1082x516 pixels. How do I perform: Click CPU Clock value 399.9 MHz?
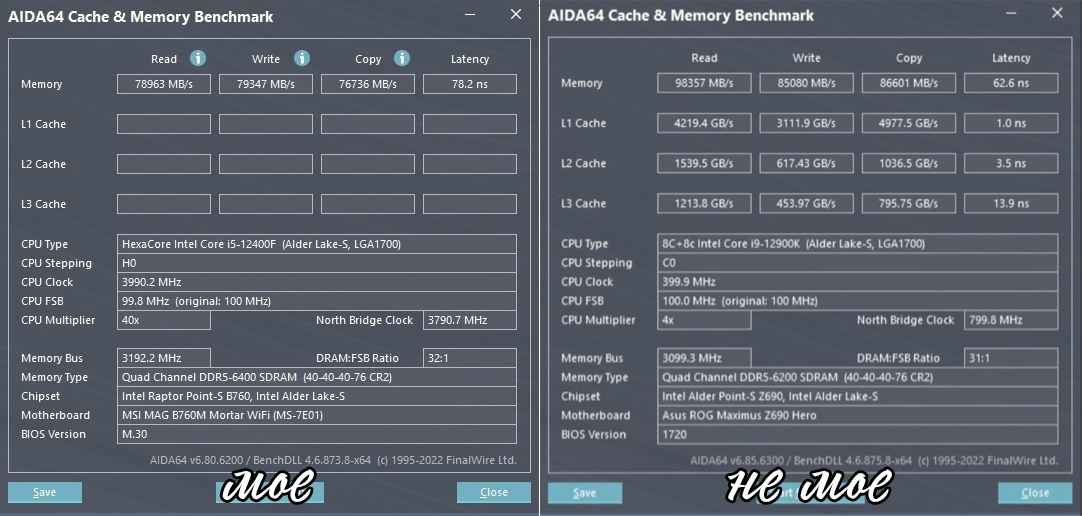pyautogui.click(x=858, y=281)
